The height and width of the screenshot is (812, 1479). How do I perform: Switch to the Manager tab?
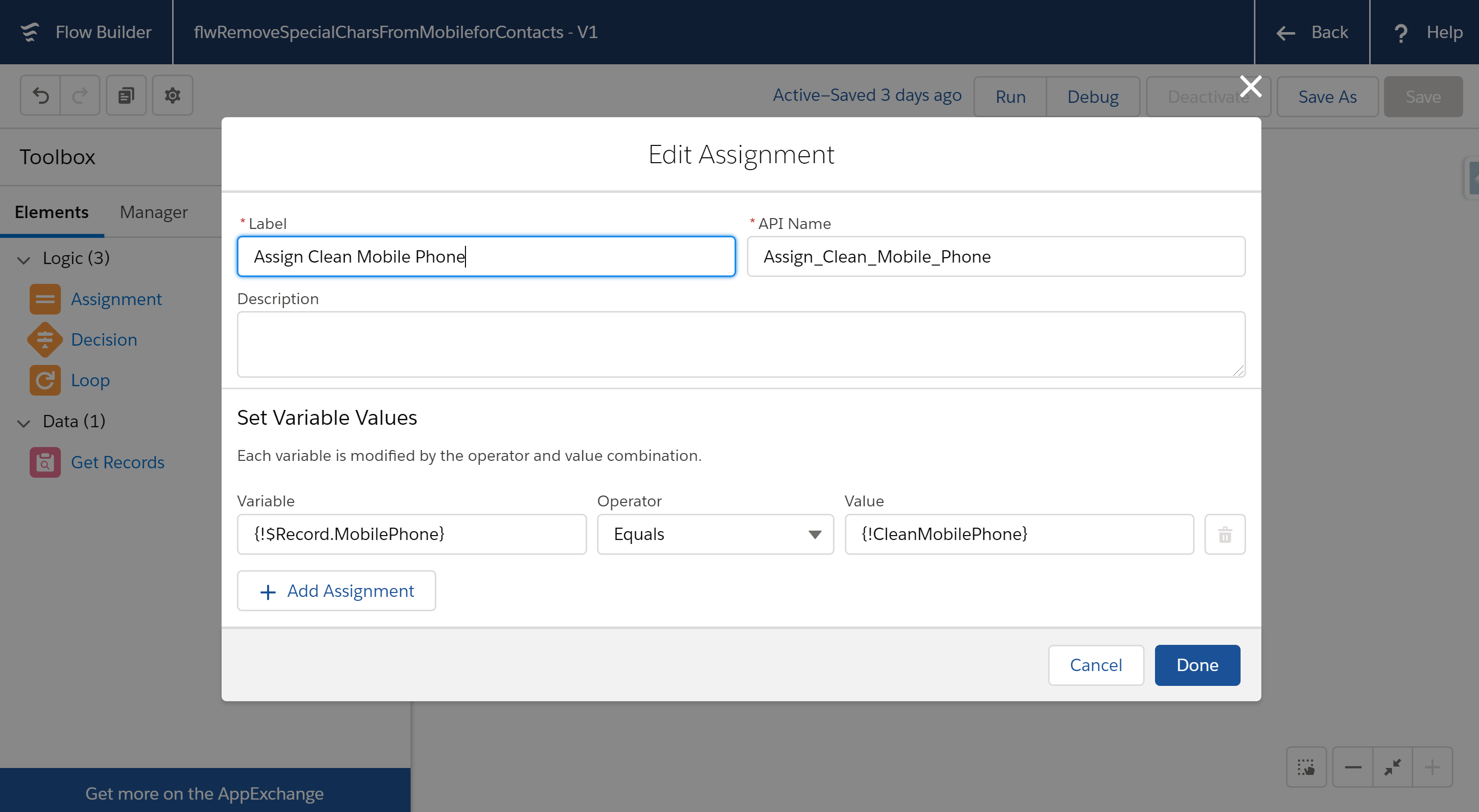tap(153, 212)
